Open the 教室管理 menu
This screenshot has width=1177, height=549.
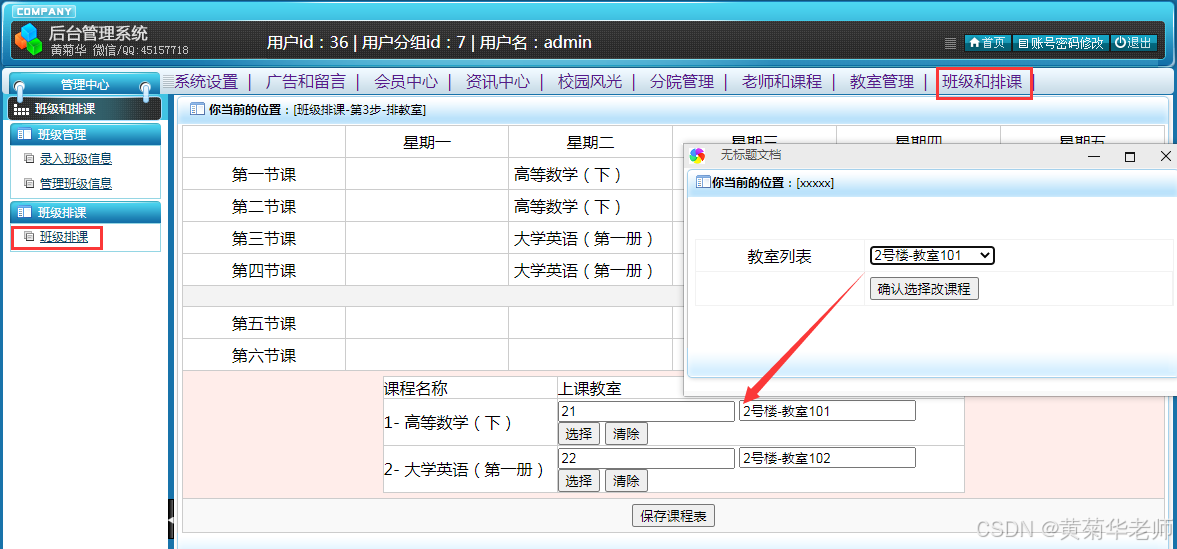point(882,82)
